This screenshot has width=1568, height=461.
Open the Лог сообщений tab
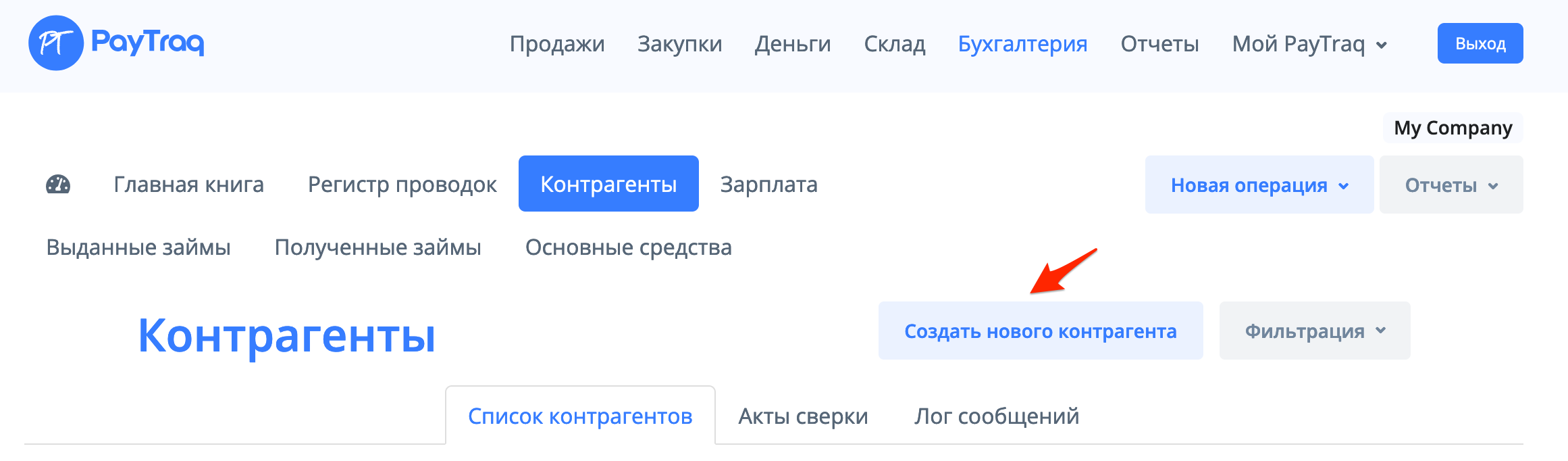click(997, 416)
